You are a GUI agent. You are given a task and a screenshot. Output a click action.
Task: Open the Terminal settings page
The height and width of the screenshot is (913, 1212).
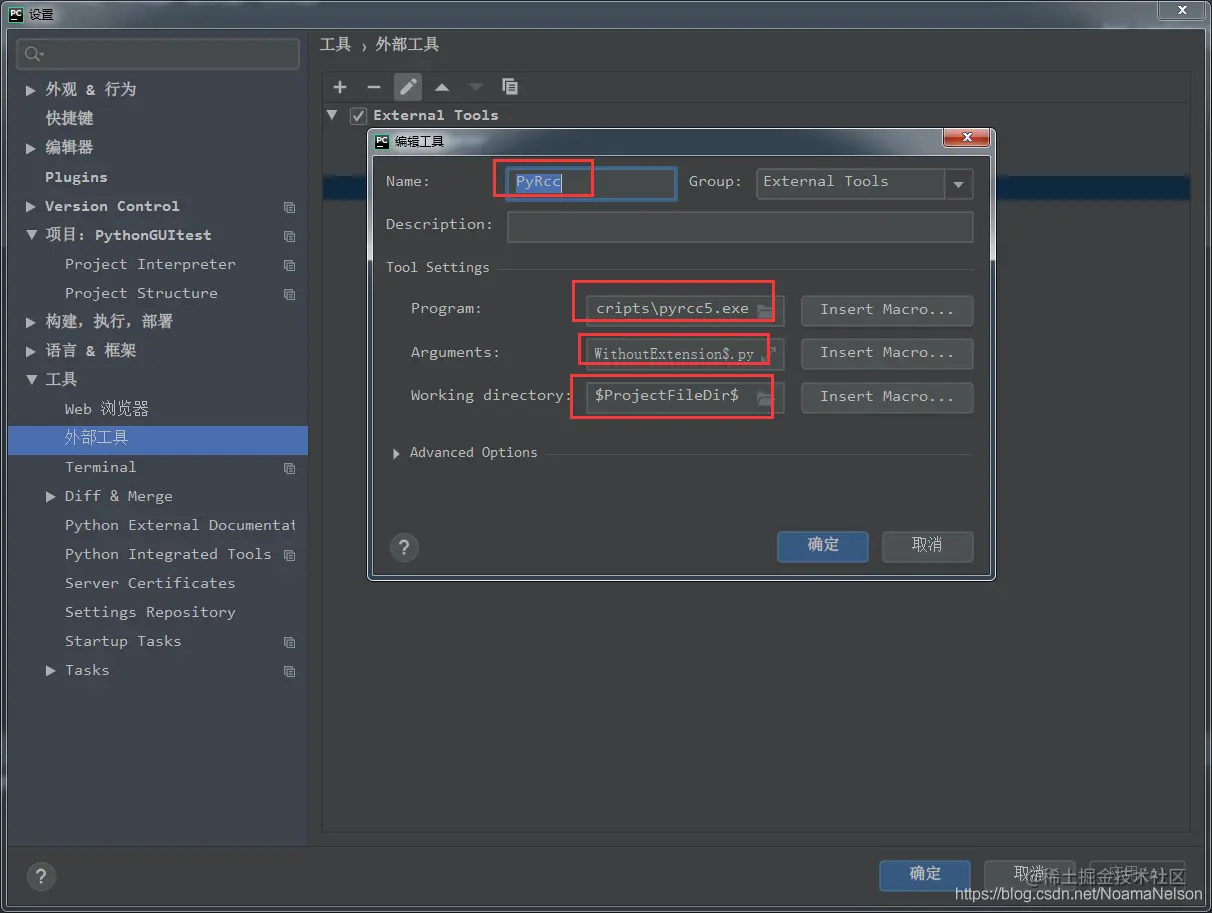(x=100, y=467)
